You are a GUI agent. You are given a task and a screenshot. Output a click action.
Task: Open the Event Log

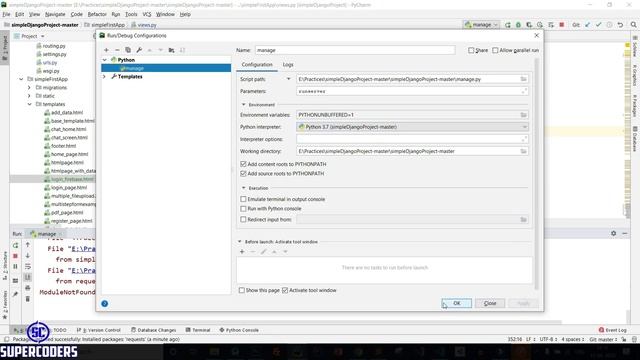612,330
